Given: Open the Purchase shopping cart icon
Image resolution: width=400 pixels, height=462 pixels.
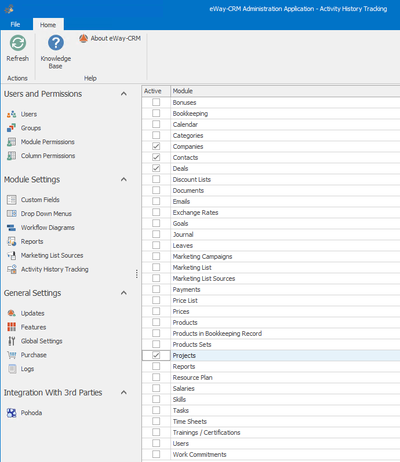Looking at the screenshot, I should [11, 355].
